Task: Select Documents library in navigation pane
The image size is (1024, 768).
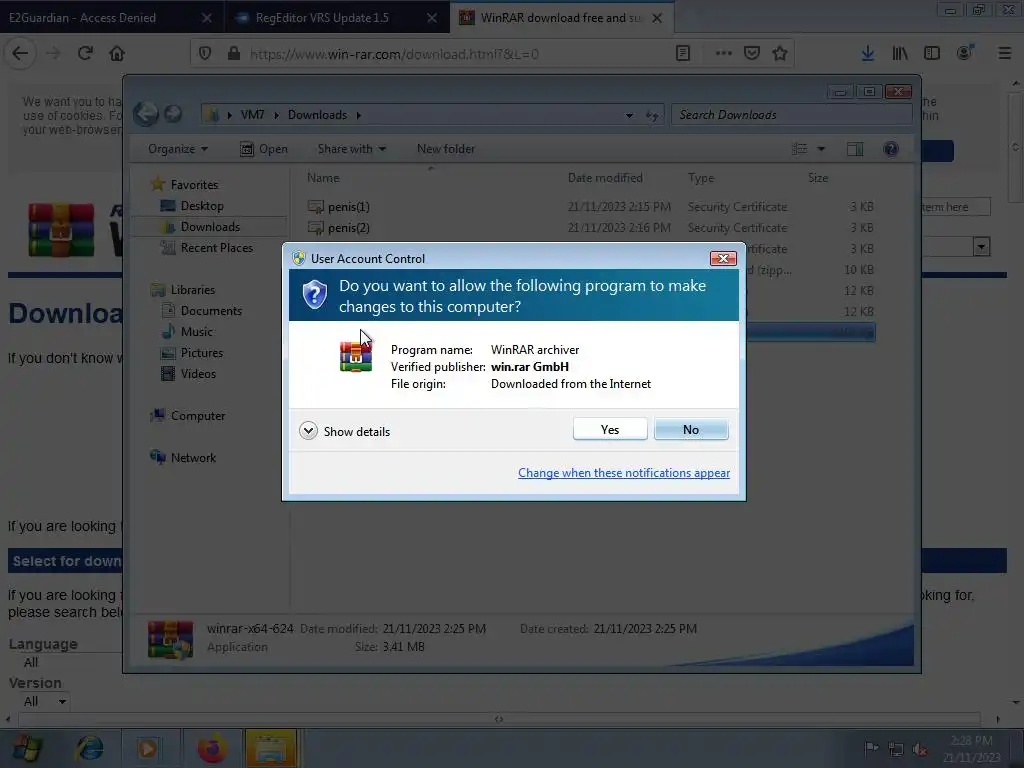Action: tap(211, 311)
